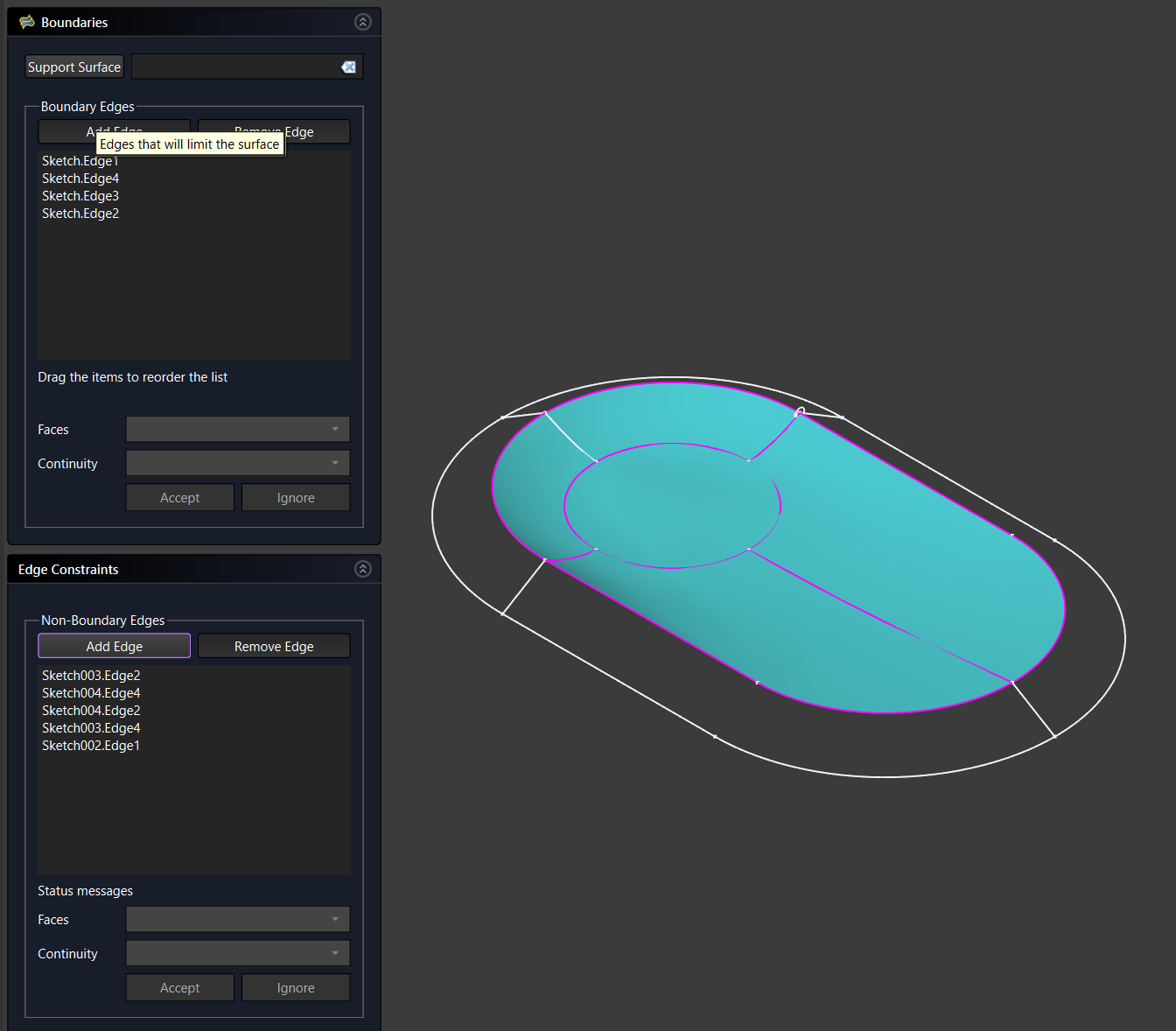Click the Support Surface button
This screenshot has height=1031, width=1176.
pos(74,67)
